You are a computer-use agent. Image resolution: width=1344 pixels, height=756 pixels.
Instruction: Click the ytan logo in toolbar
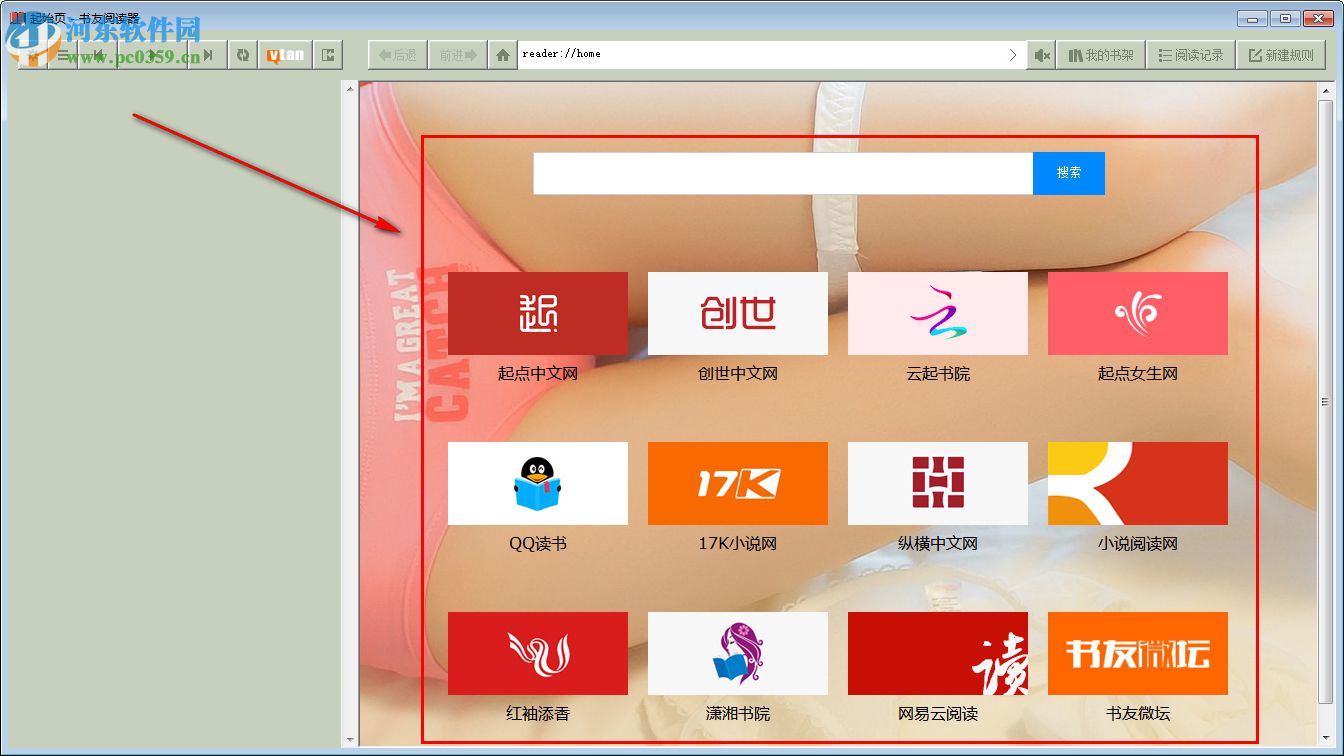click(285, 54)
